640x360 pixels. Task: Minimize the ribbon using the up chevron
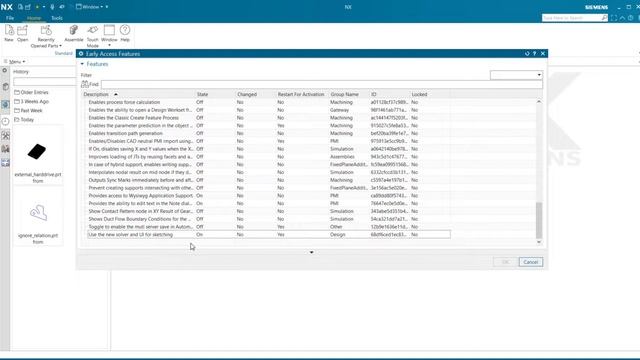[622, 18]
